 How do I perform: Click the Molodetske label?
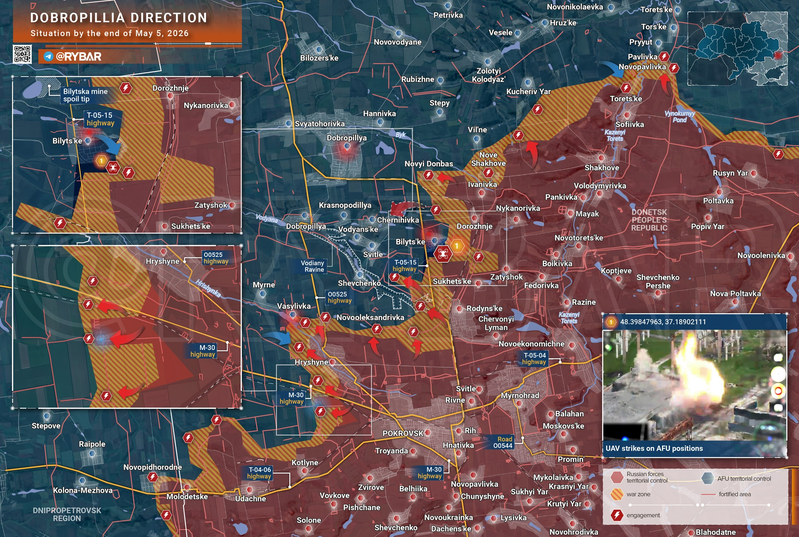(187, 497)
